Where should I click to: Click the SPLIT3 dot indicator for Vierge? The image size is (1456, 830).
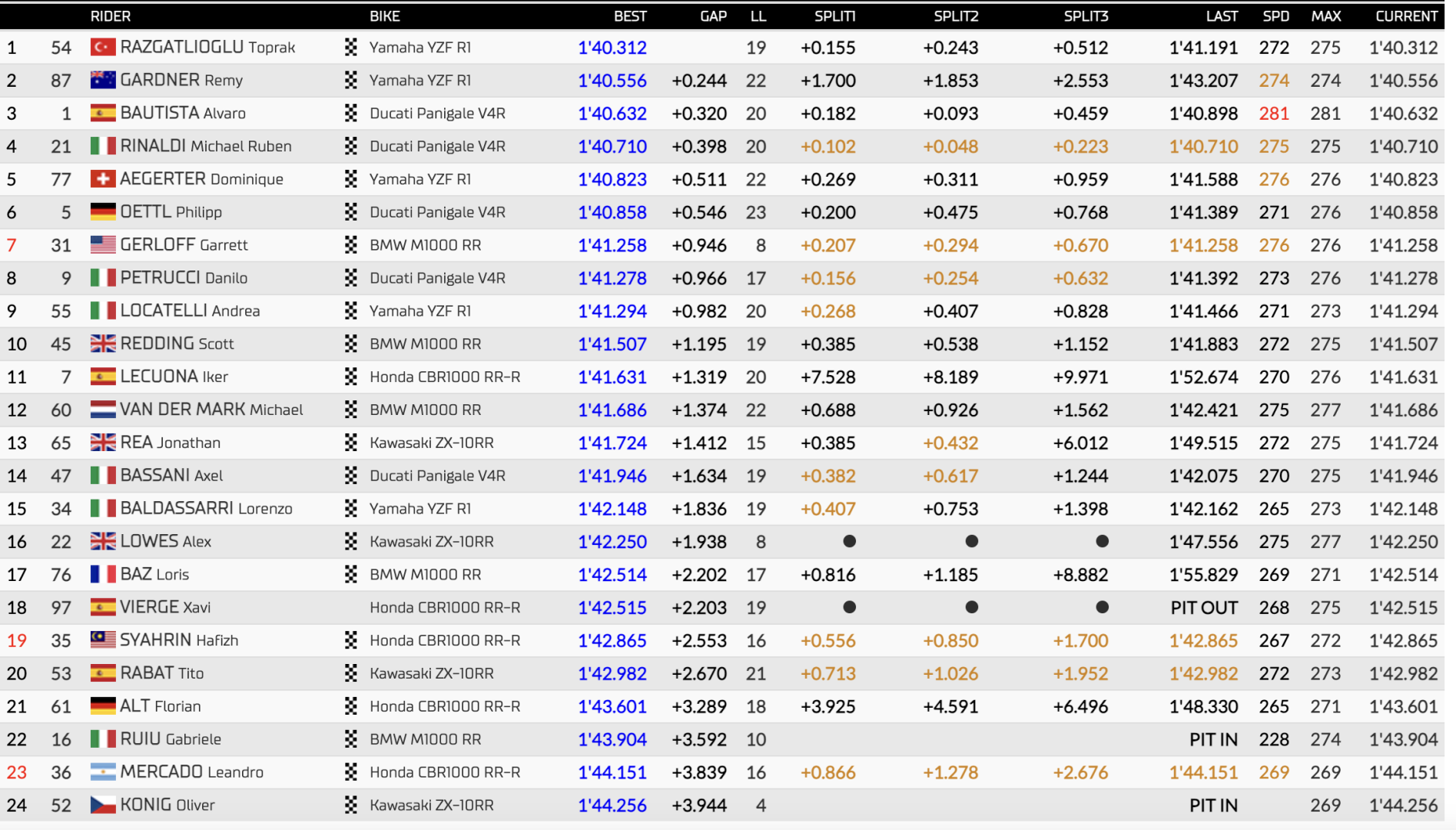(1102, 607)
